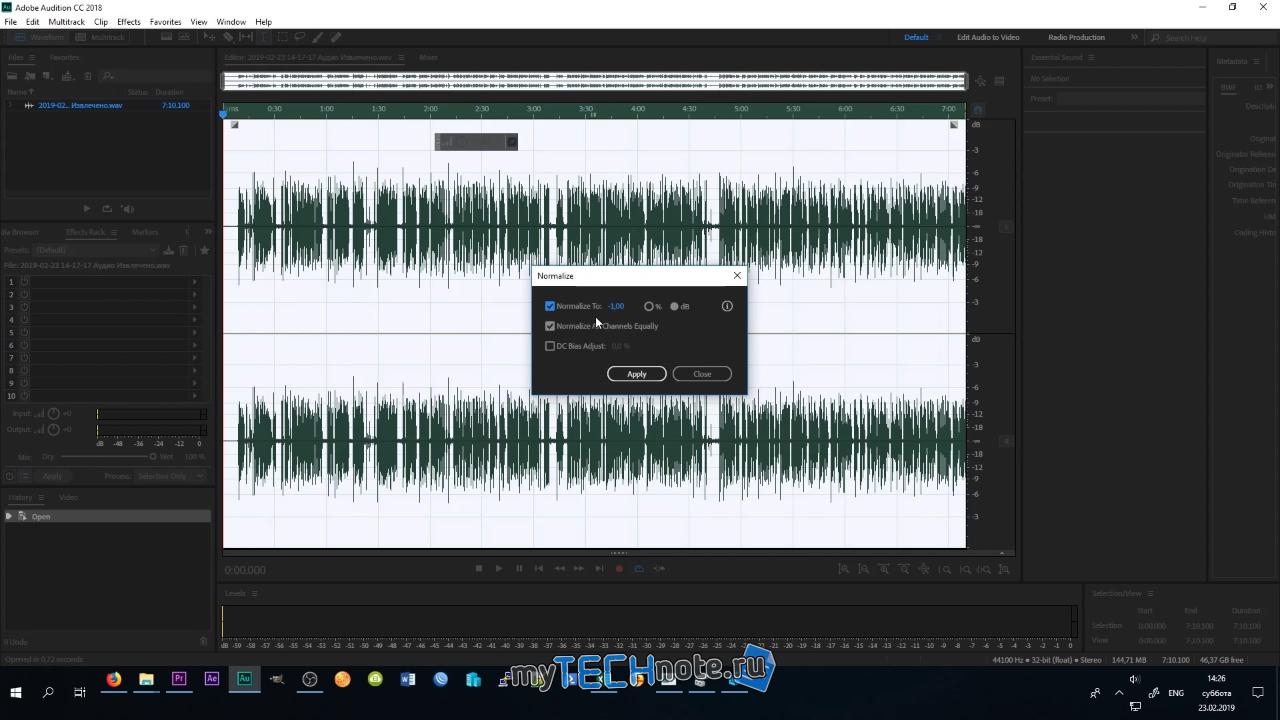This screenshot has width=1280, height=720.
Task: Click the Pause transport button
Action: pos(519,568)
